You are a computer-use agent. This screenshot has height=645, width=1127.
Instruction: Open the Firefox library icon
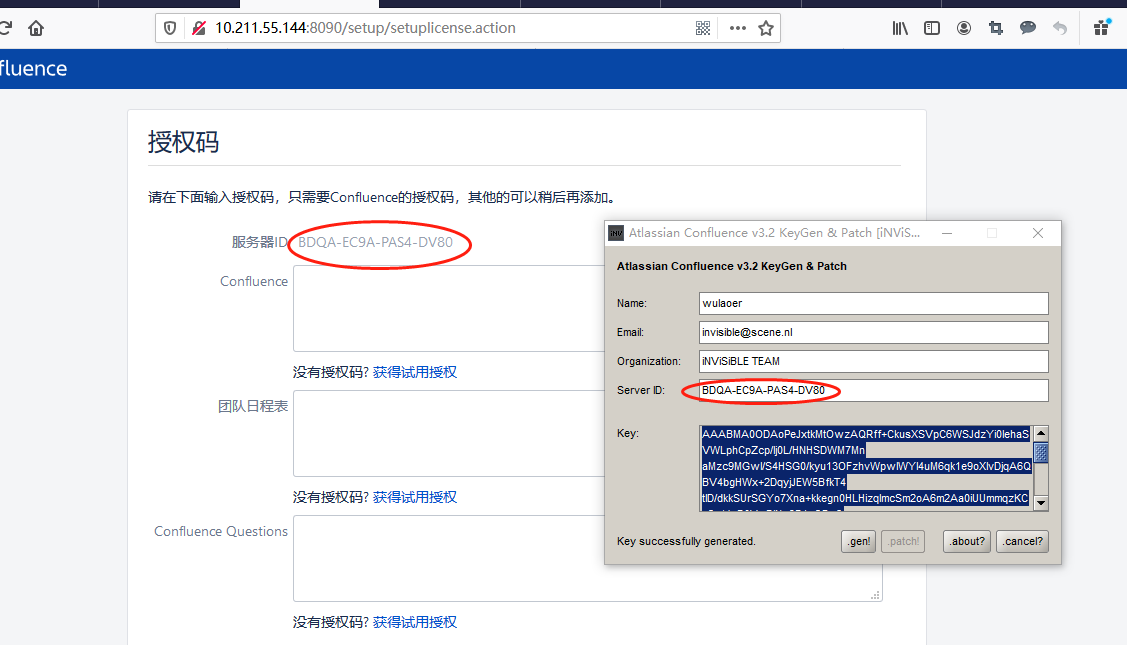(x=900, y=28)
